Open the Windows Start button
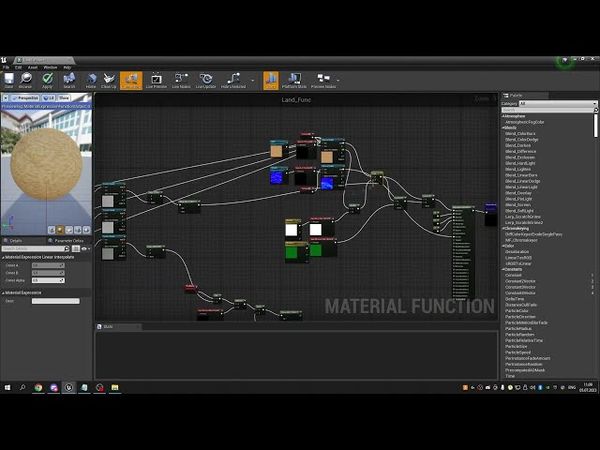Image resolution: width=600 pixels, height=450 pixels. pyautogui.click(x=7, y=388)
